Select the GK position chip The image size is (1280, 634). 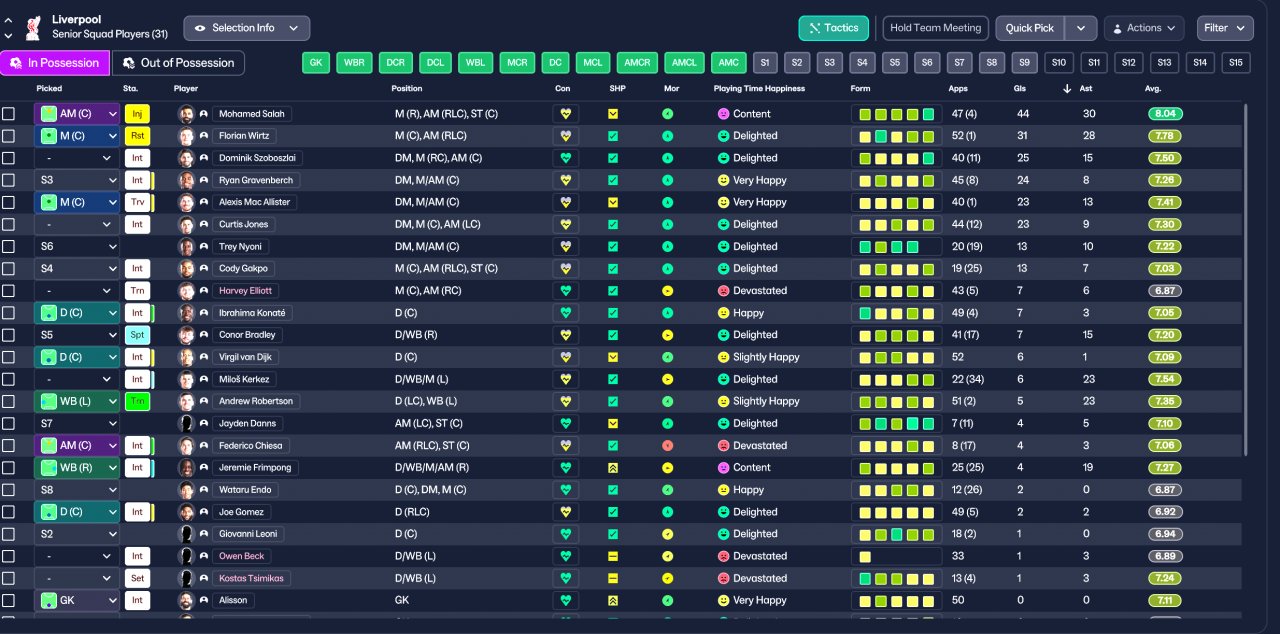point(316,63)
